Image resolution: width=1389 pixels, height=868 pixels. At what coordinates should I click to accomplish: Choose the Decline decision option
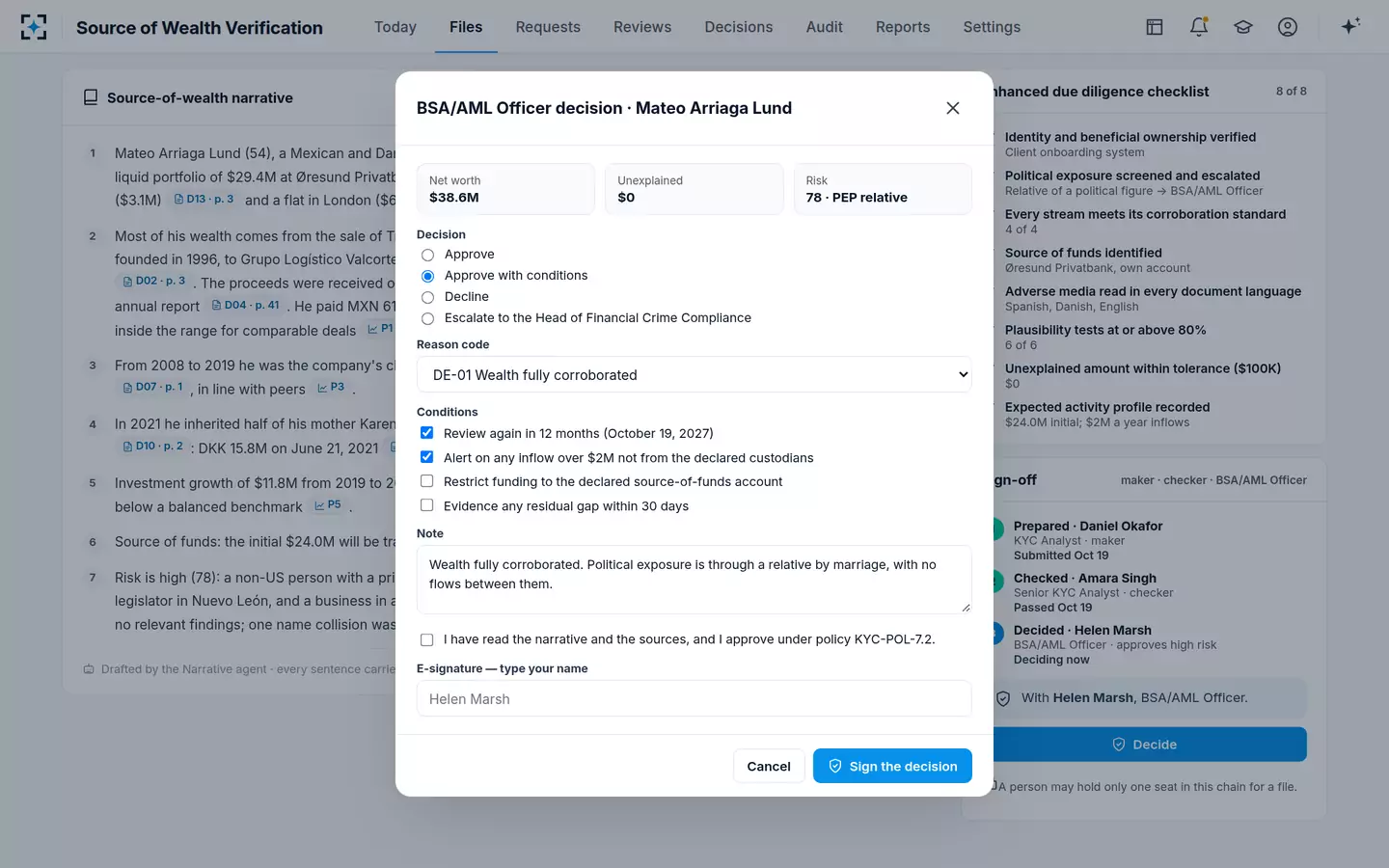pos(428,297)
